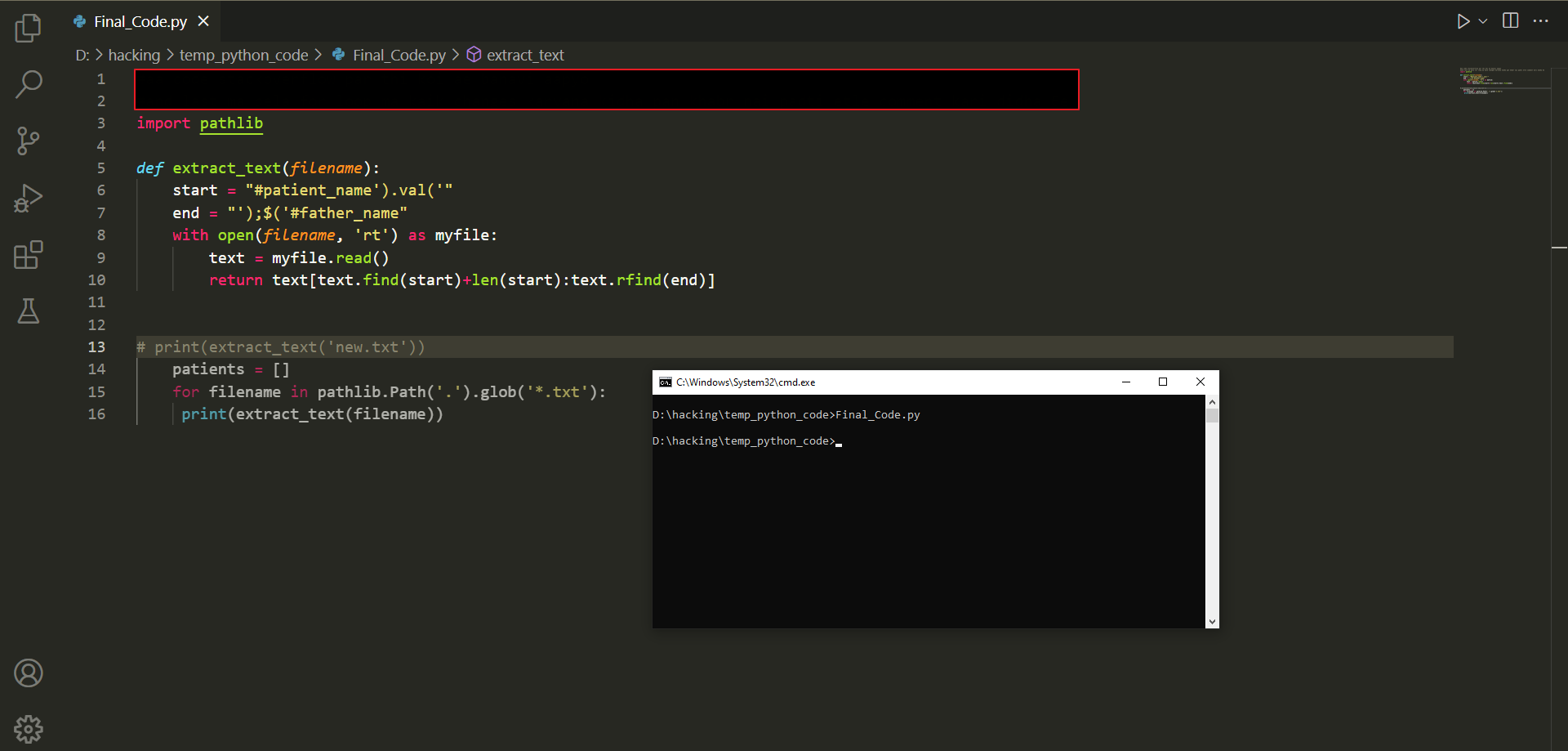Click the cmd.exe scrollbar thumb
The height and width of the screenshot is (751, 1568).
(1212, 416)
